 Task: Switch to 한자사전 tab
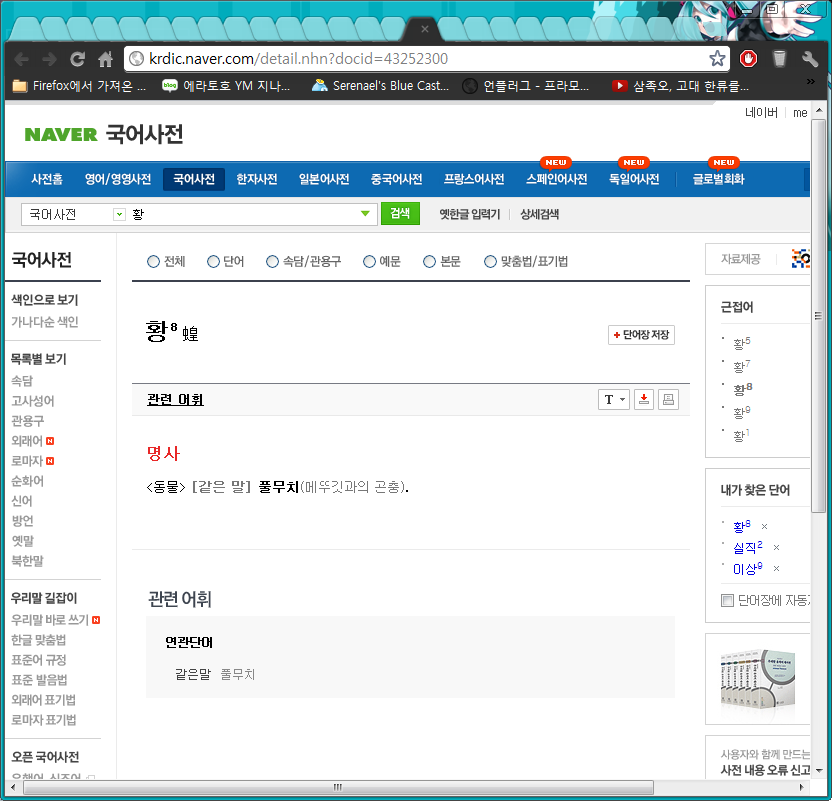click(257, 179)
